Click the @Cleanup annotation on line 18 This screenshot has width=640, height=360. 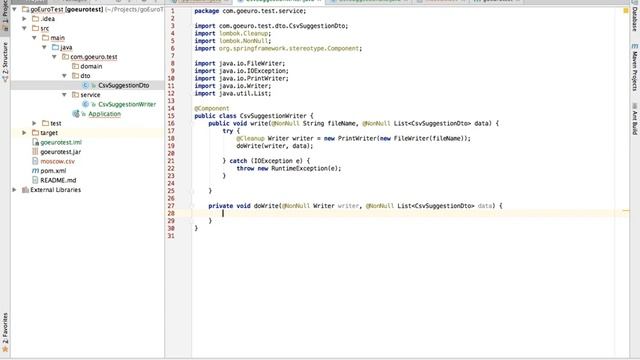point(250,138)
